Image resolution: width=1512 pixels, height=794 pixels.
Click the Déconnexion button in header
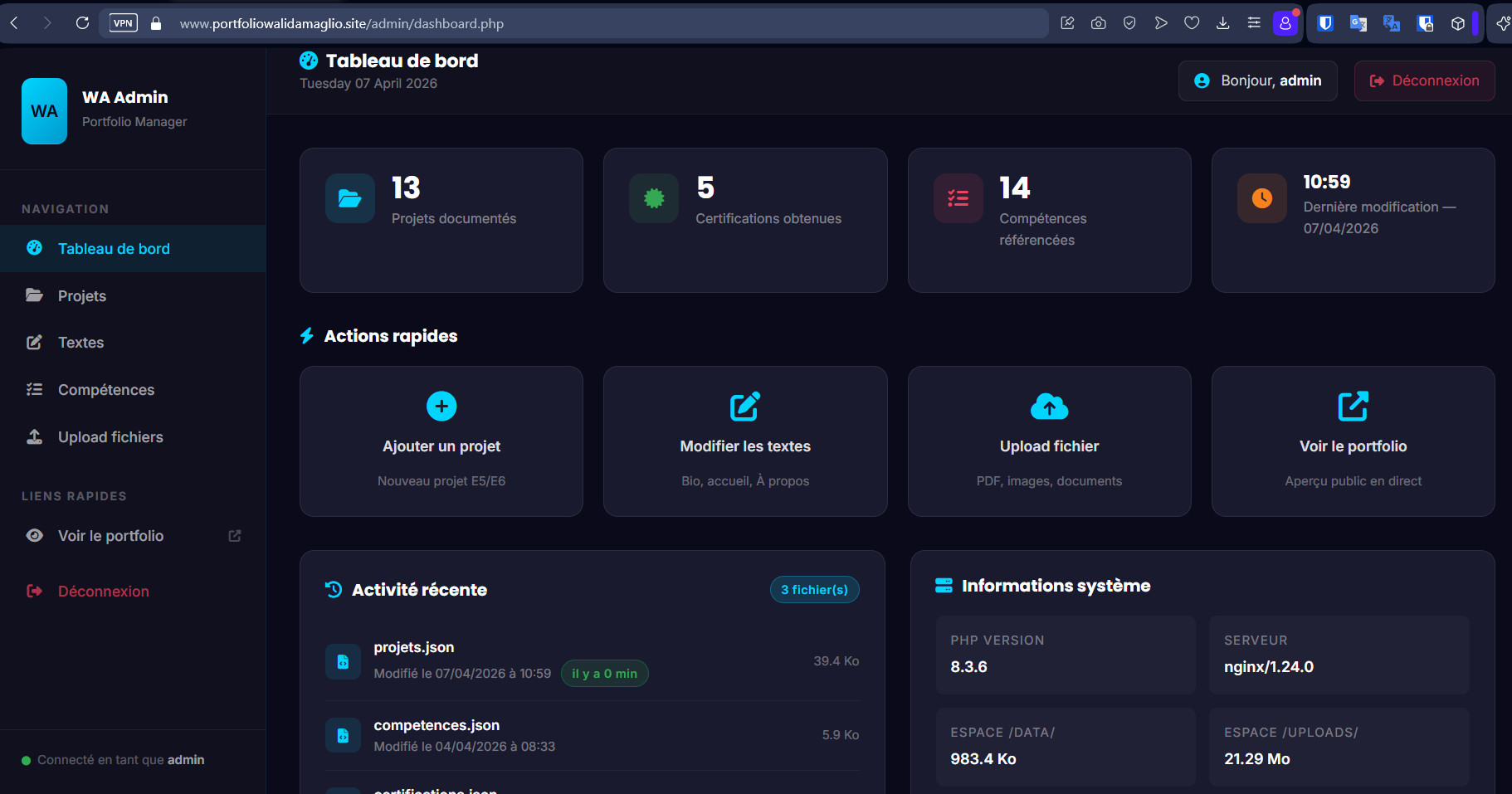point(1424,80)
